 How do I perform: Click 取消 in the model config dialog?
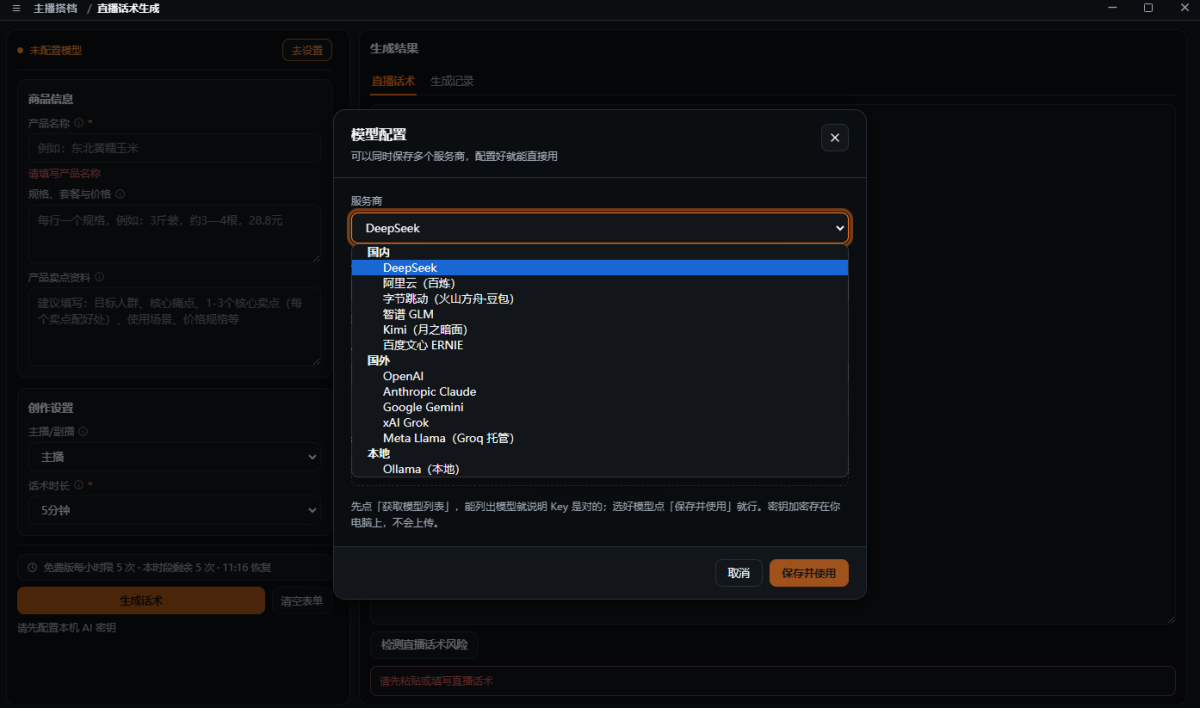(x=739, y=573)
